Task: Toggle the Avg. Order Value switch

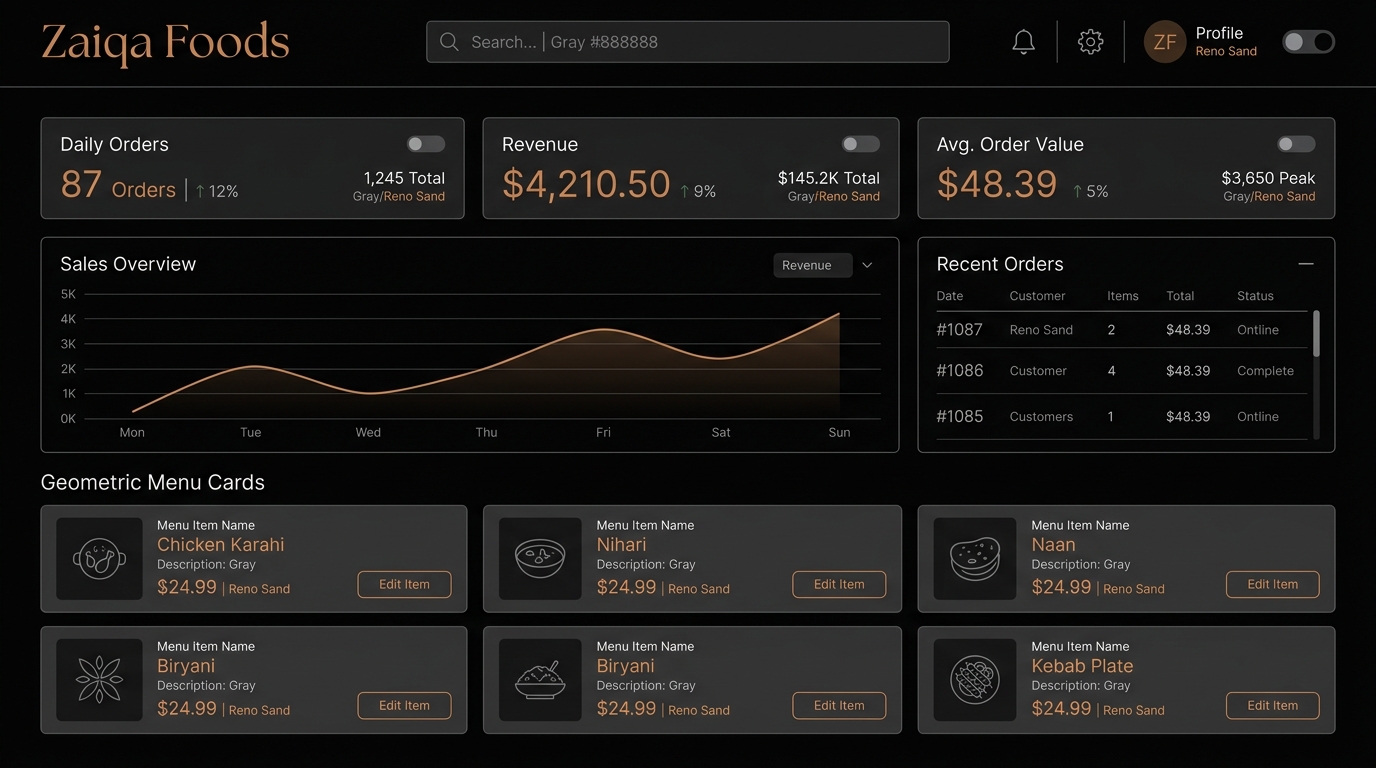Action: click(1296, 144)
